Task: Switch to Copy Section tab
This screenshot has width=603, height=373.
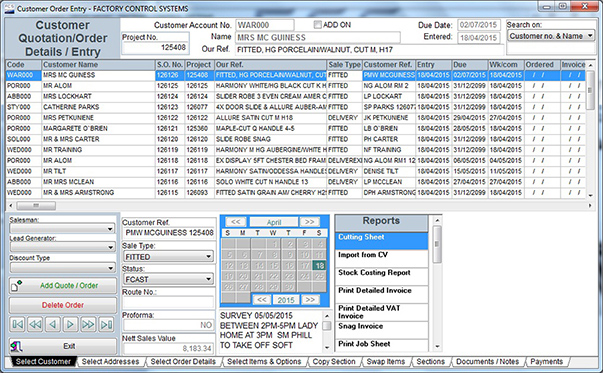Action: (x=334, y=361)
